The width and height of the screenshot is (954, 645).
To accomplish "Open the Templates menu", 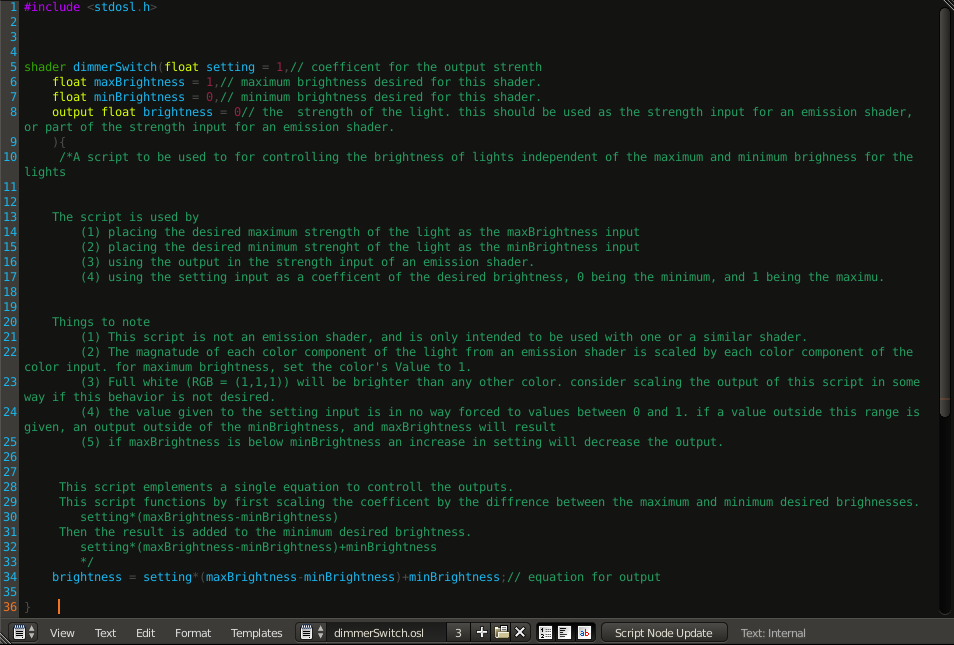I will (256, 632).
